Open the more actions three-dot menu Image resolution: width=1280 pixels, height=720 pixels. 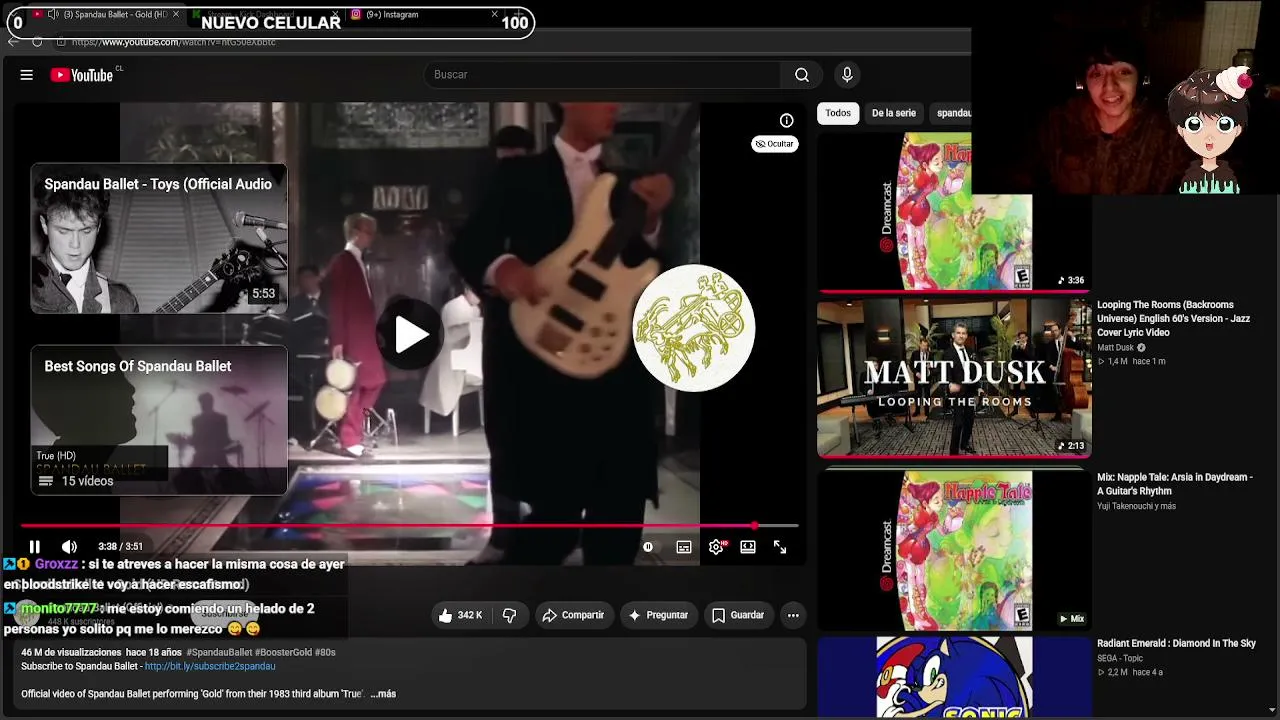(x=793, y=616)
